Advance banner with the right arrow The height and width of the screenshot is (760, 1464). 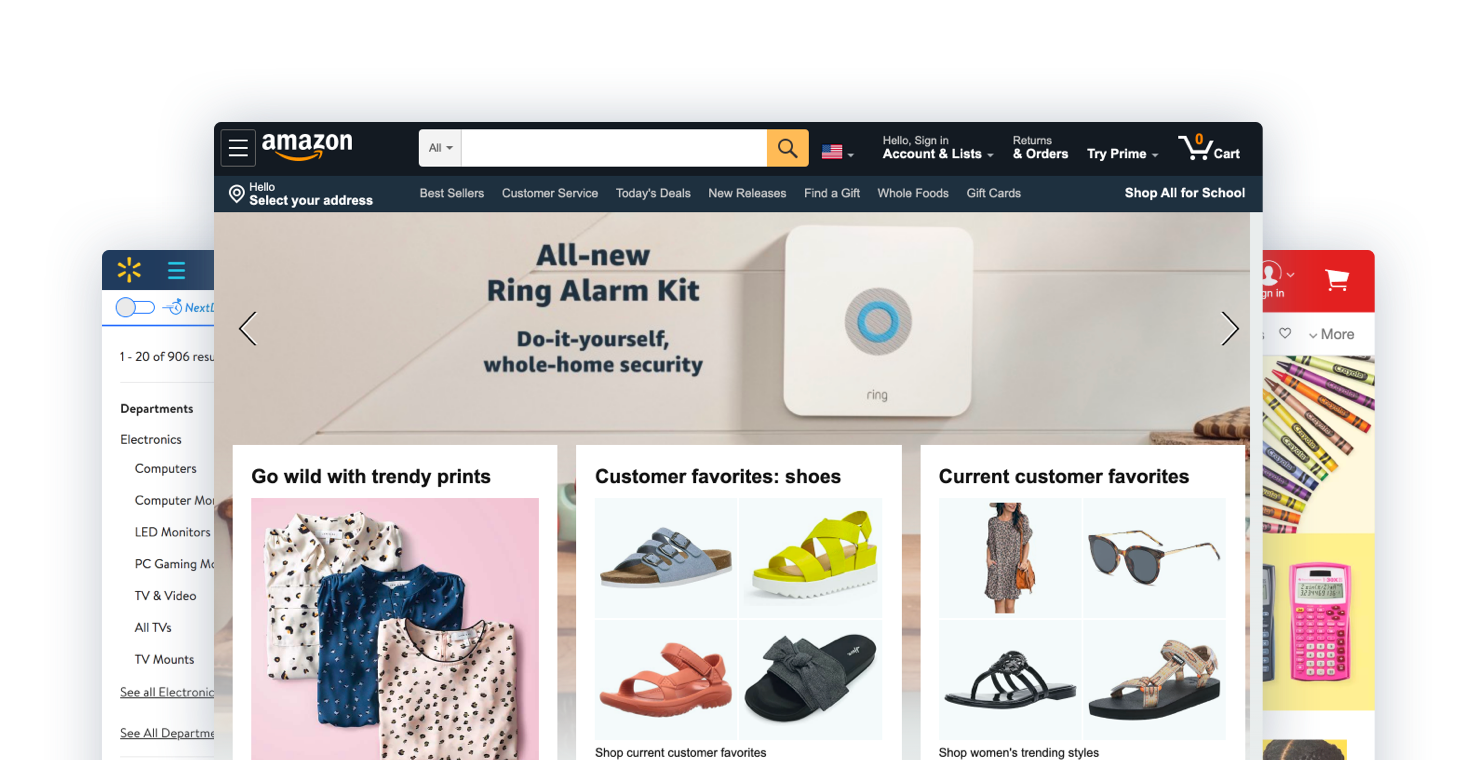(x=1230, y=328)
